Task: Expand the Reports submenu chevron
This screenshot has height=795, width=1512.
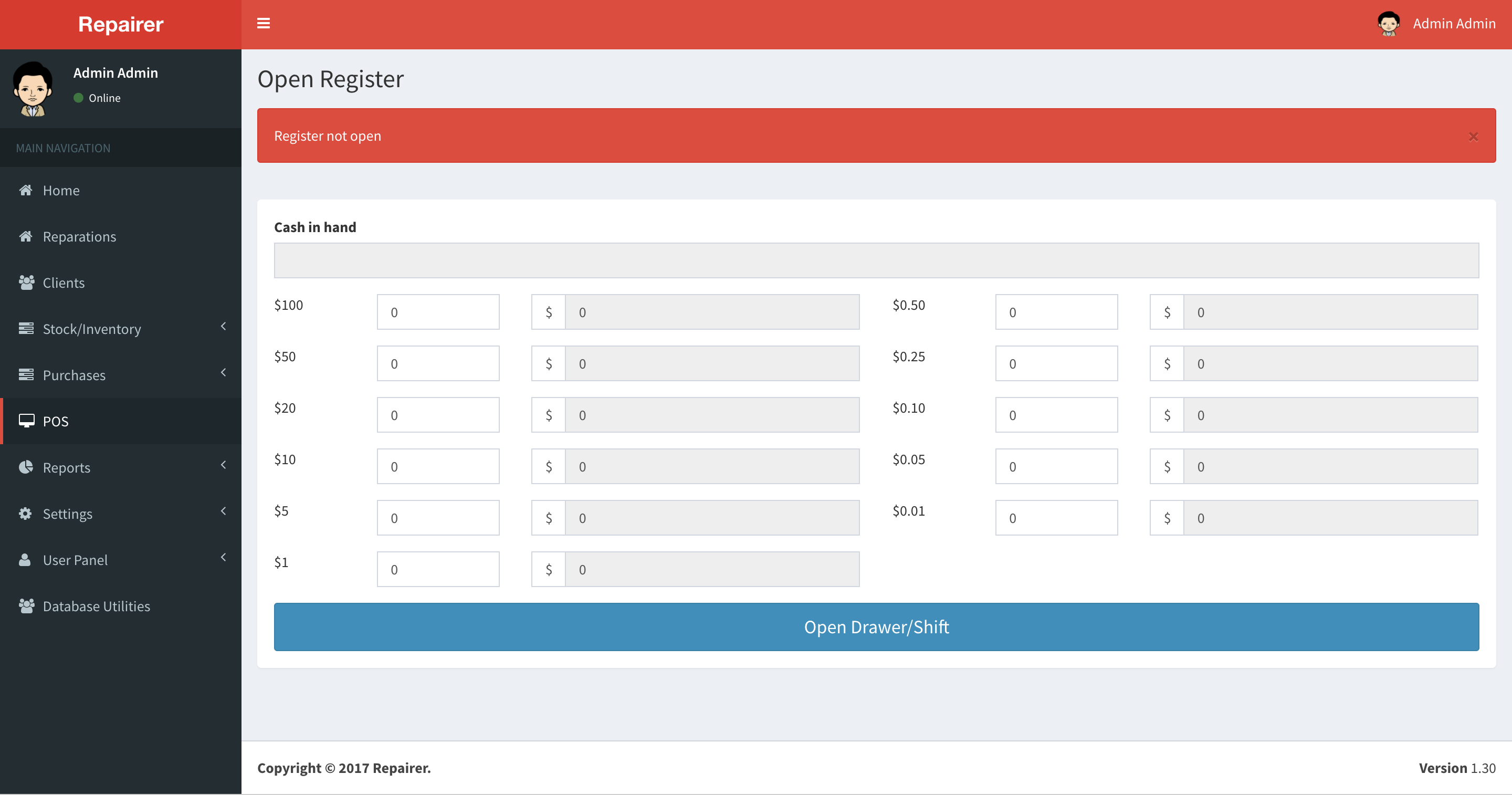Action: pos(223,465)
